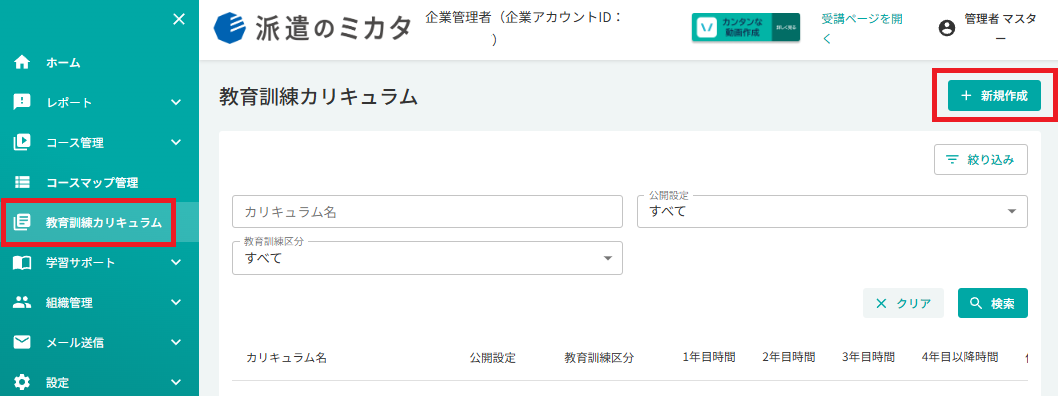Select 教育訓練カリキュラム menu item
The image size is (1058, 396).
point(99,222)
